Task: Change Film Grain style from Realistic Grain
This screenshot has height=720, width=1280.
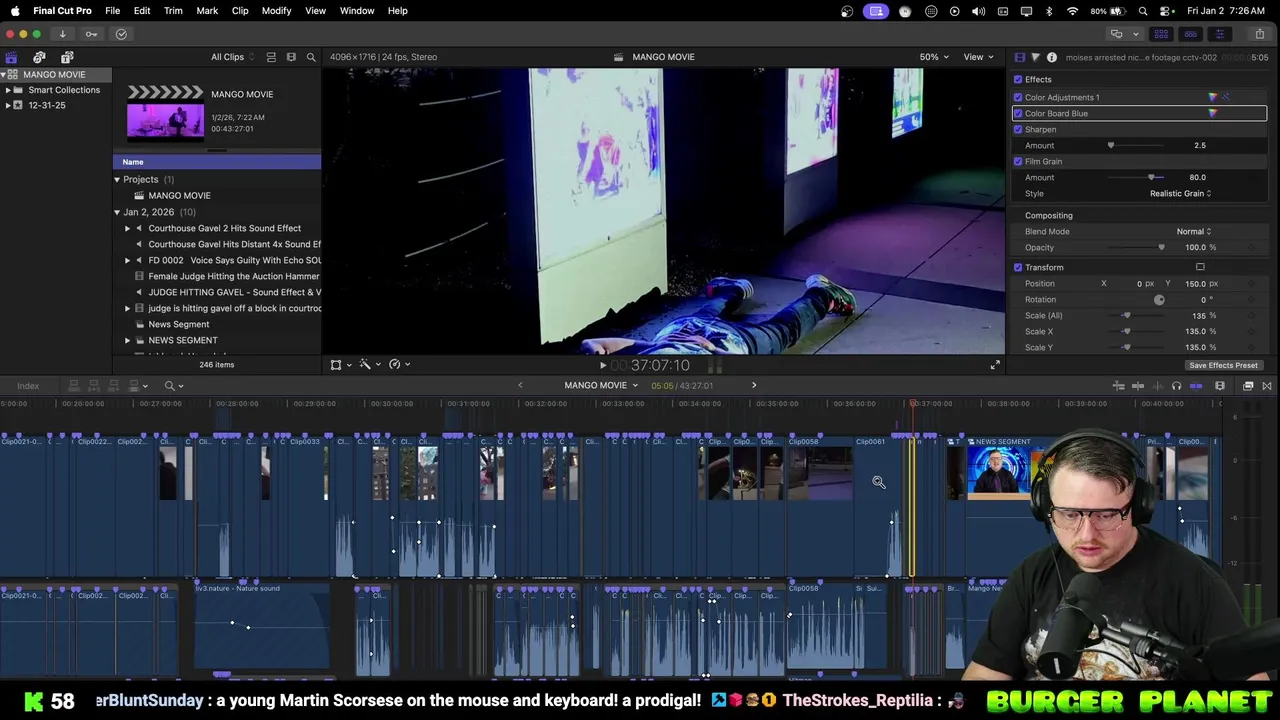Action: tap(1180, 193)
